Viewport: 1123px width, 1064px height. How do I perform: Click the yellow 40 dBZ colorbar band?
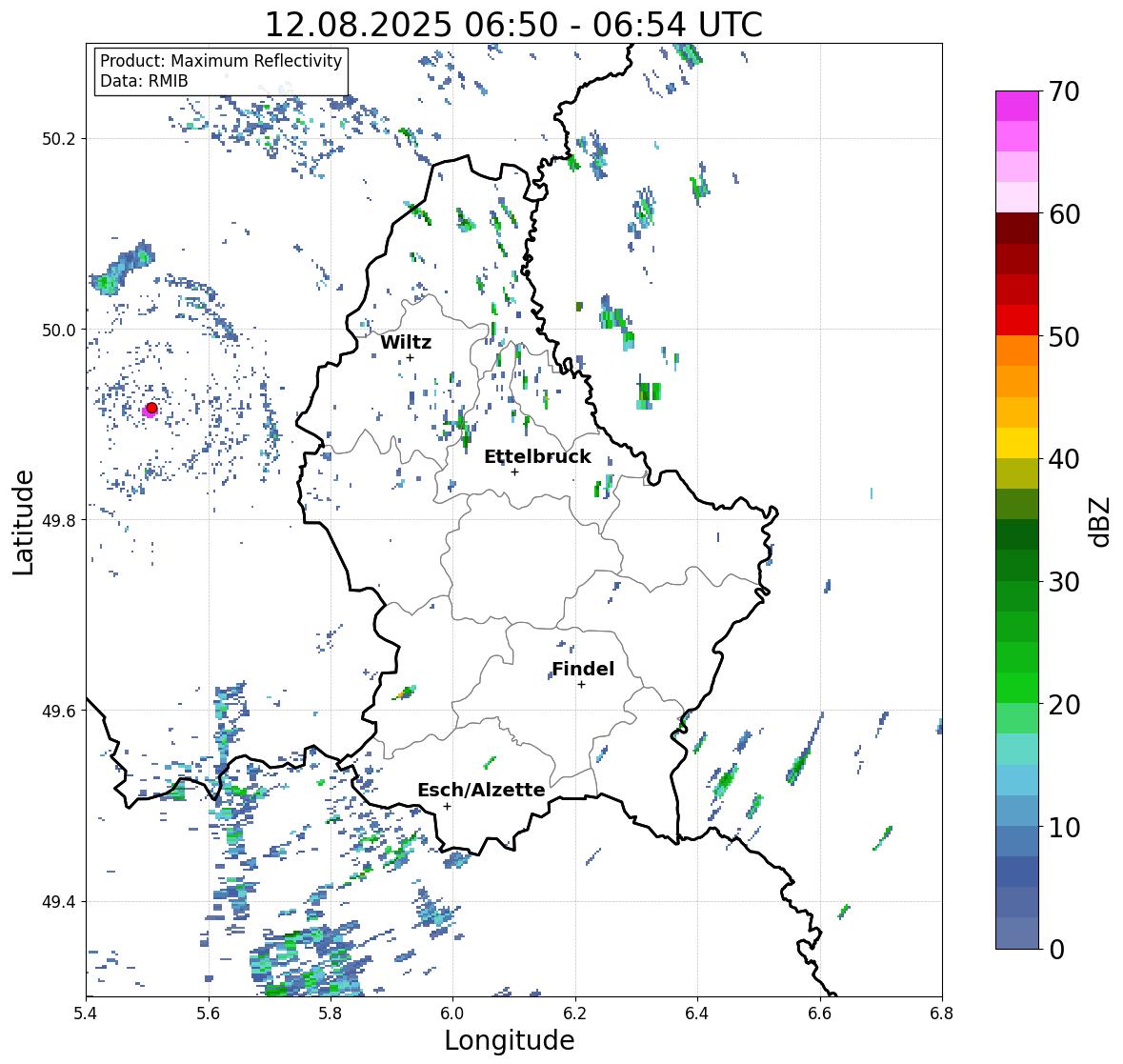[x=1017, y=443]
